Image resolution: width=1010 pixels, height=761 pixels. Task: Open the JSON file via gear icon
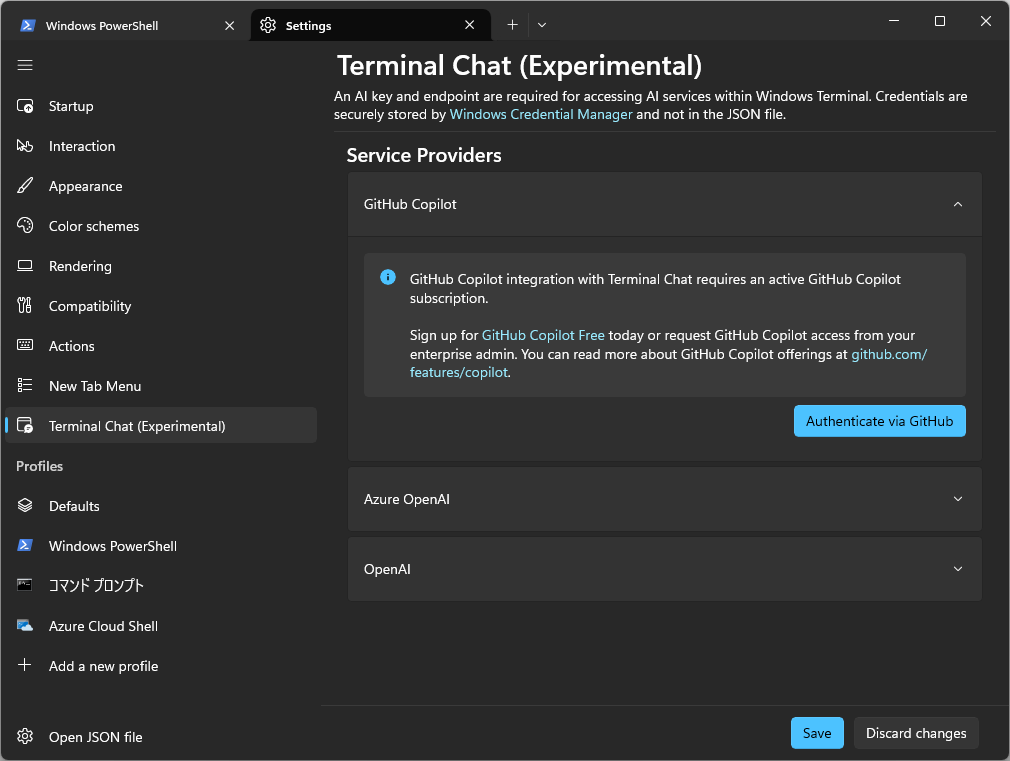25,737
